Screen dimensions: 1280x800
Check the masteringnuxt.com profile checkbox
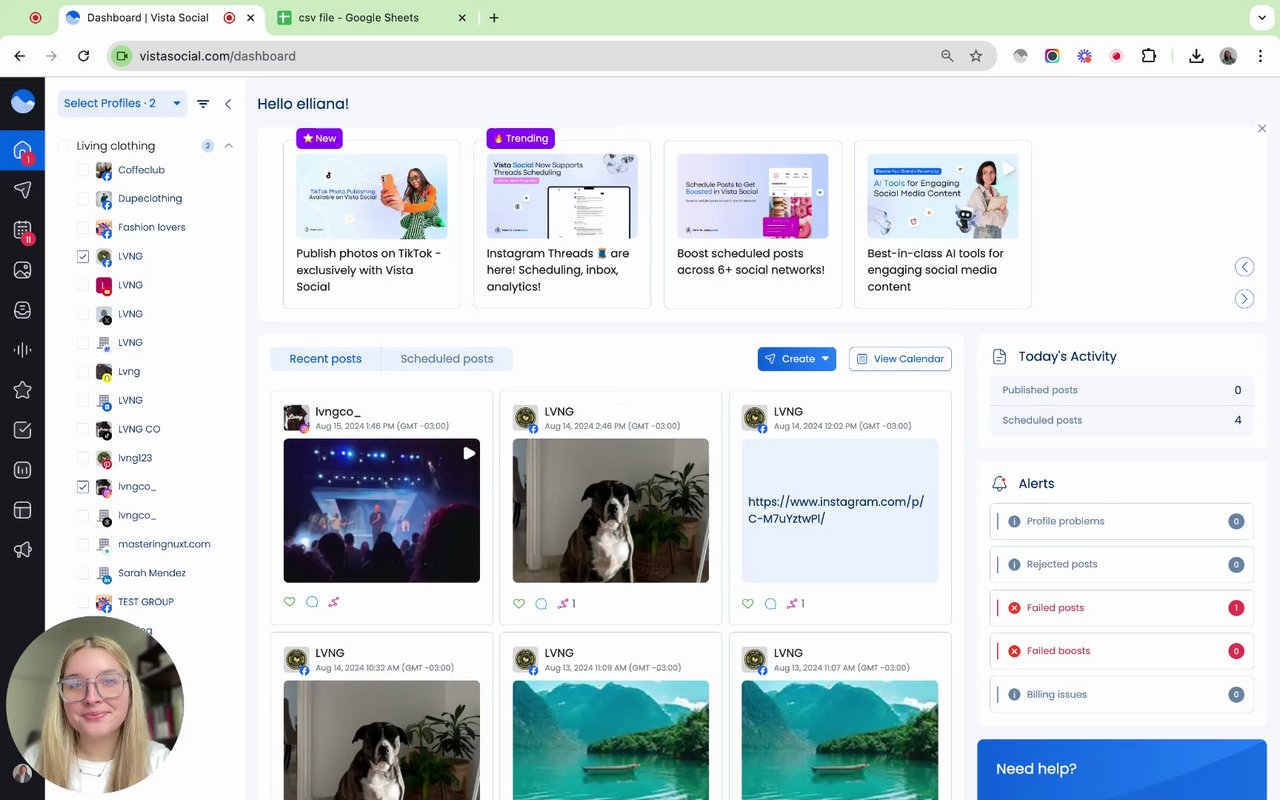[x=83, y=545]
